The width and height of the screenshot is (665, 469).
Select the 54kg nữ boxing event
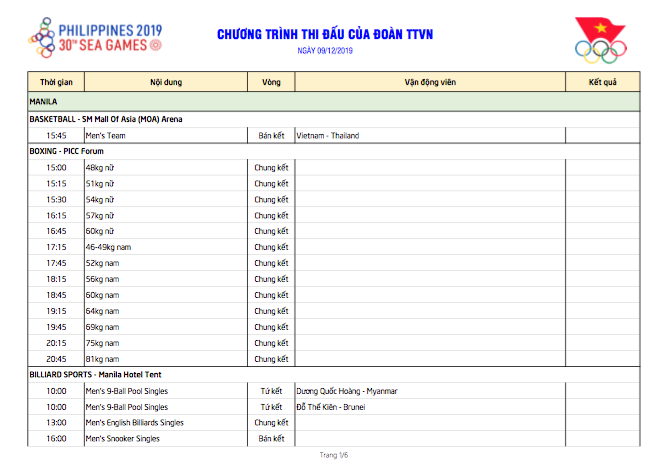pyautogui.click(x=166, y=199)
